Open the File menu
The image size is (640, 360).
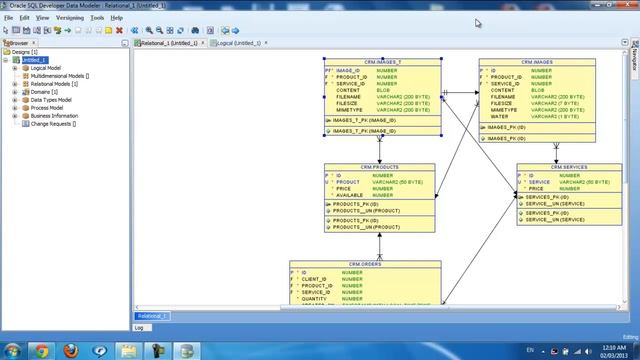8,18
